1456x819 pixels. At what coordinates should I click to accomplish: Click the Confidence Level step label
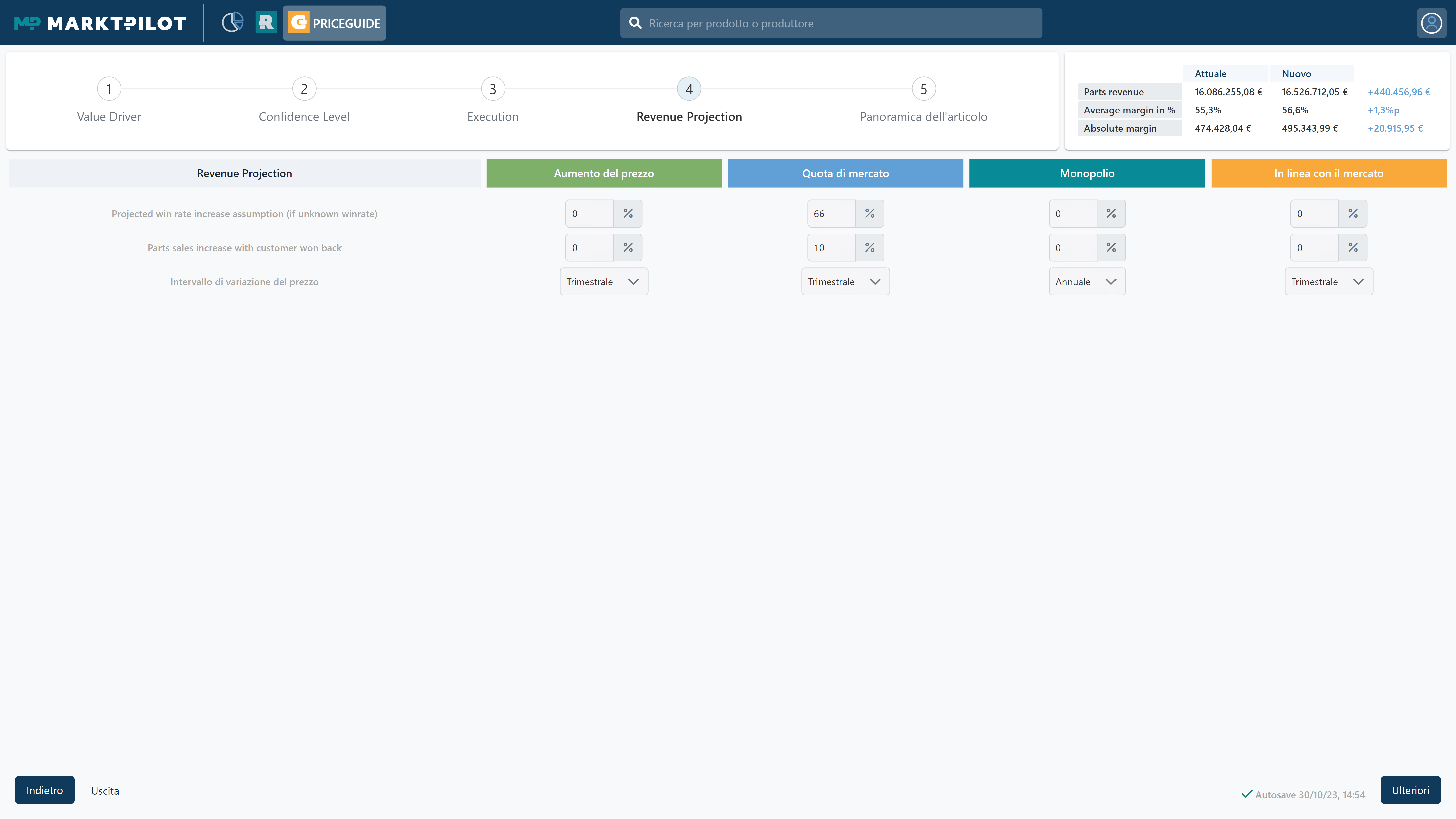coord(304,117)
